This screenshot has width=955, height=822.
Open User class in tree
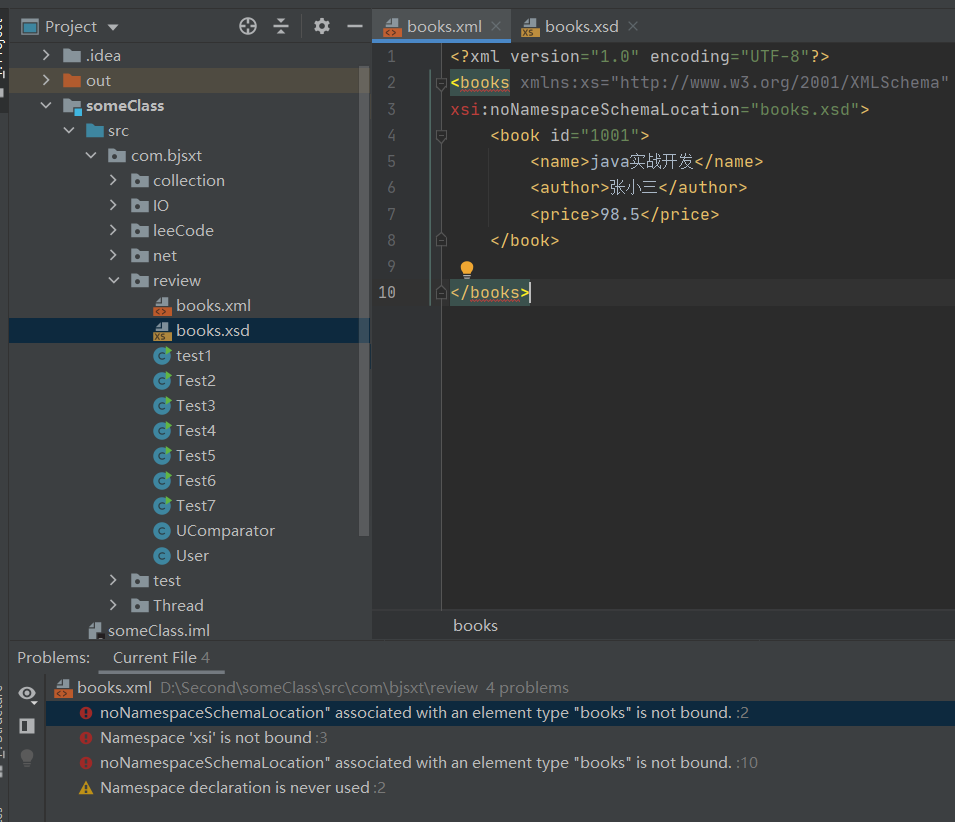coord(181,555)
